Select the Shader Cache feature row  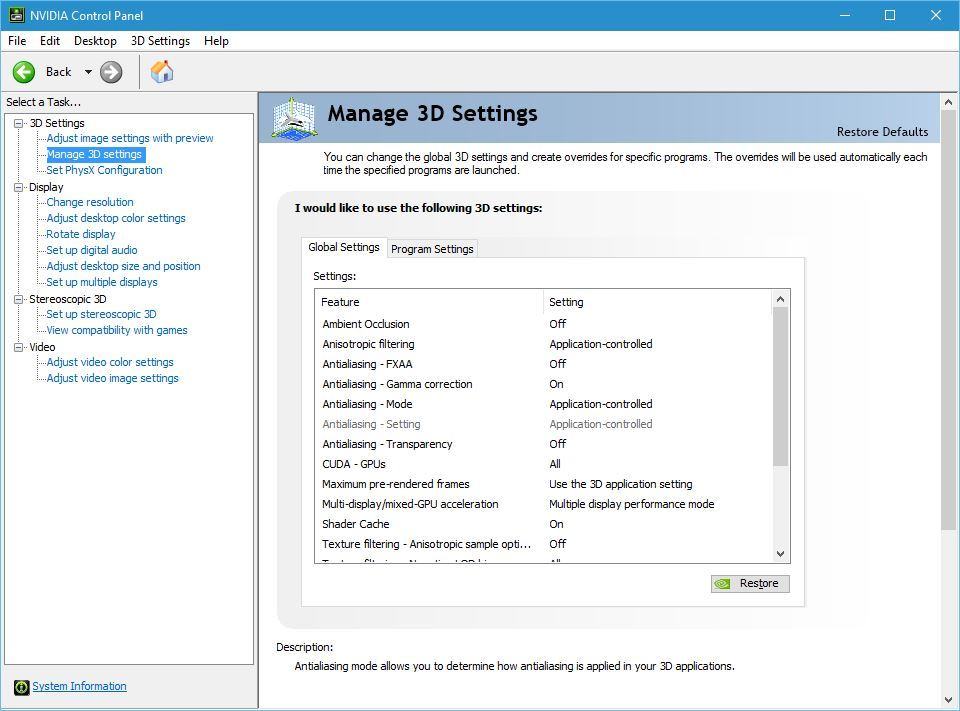click(x=544, y=524)
